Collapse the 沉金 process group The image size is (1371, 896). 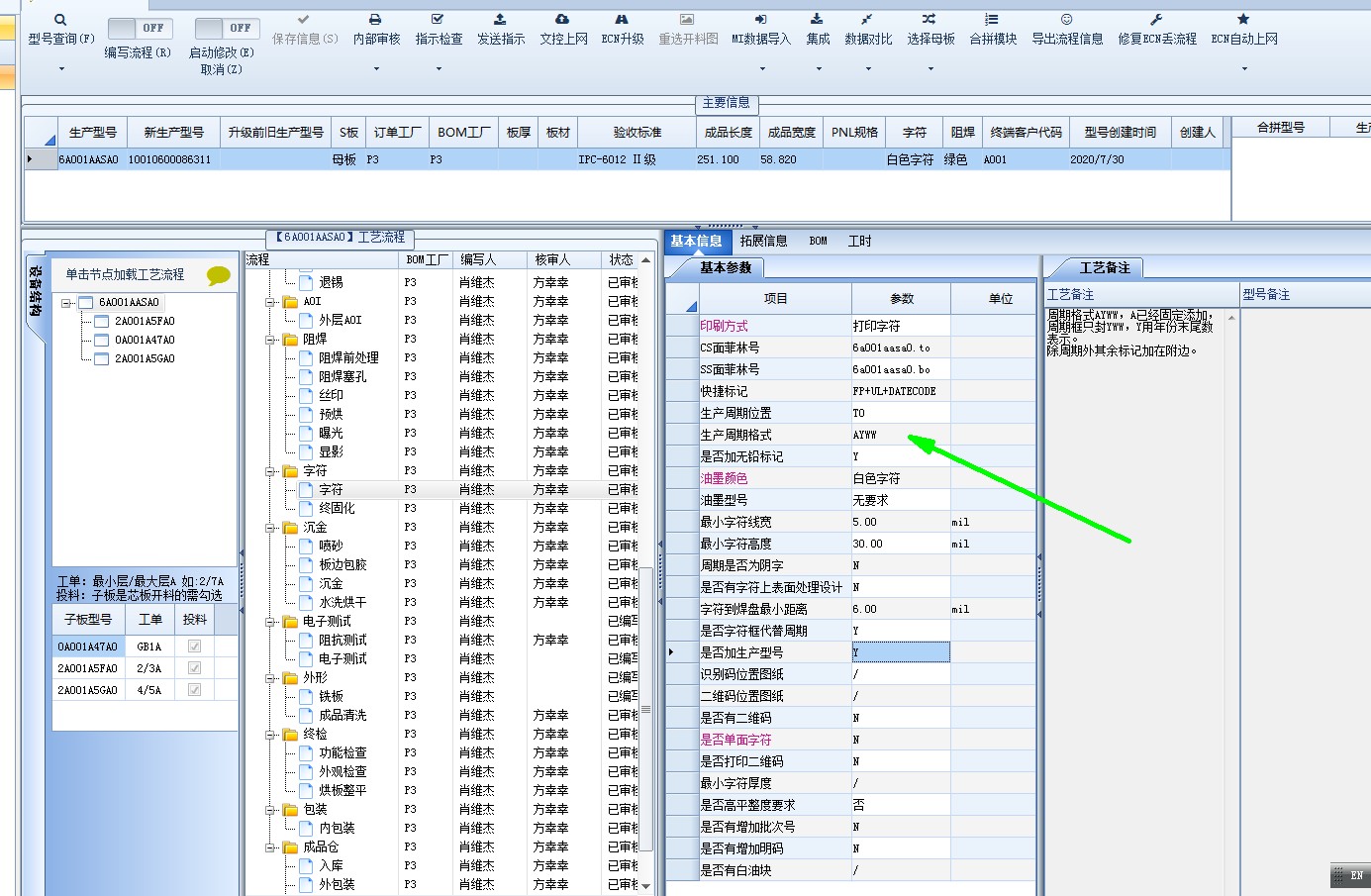point(270,528)
